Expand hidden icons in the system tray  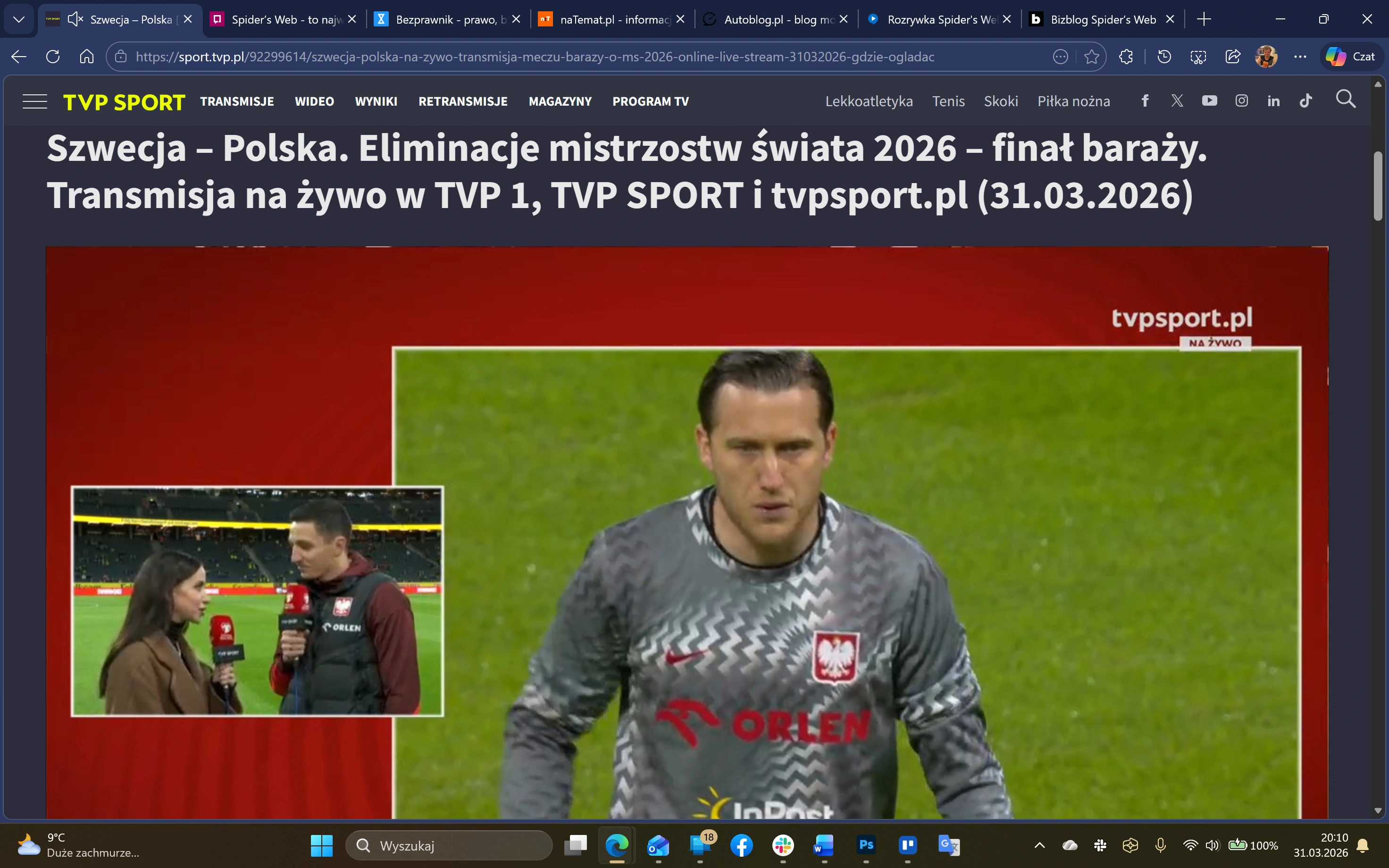[1040, 845]
